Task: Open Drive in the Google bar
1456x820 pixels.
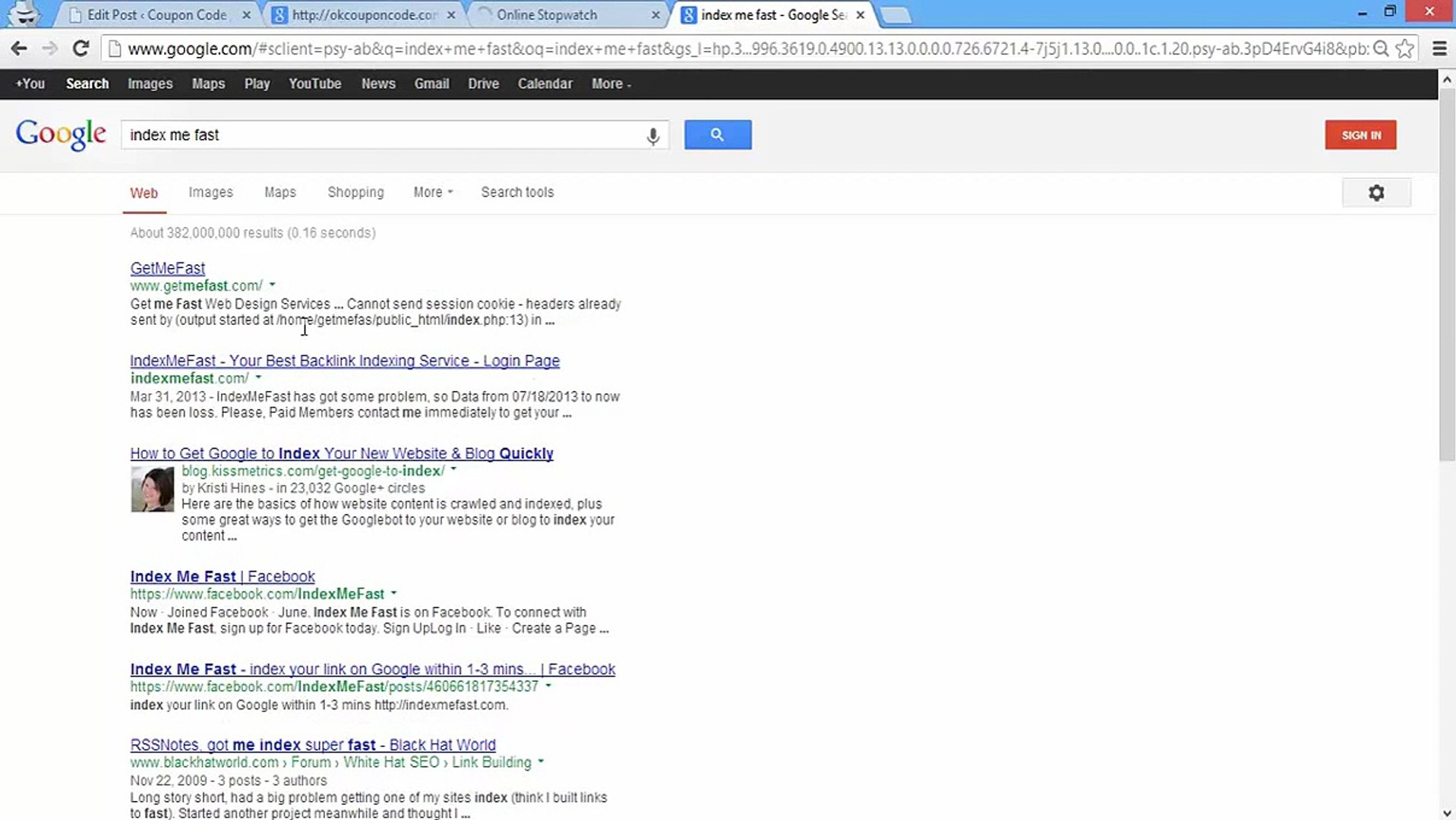Action: 483,84
